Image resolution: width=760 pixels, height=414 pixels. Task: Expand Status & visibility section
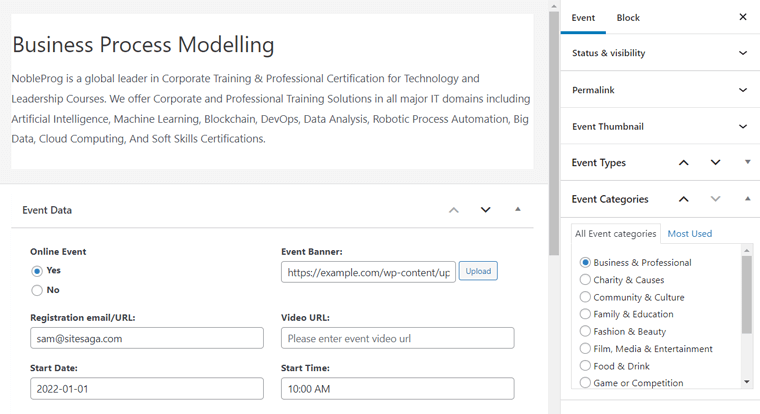point(660,53)
